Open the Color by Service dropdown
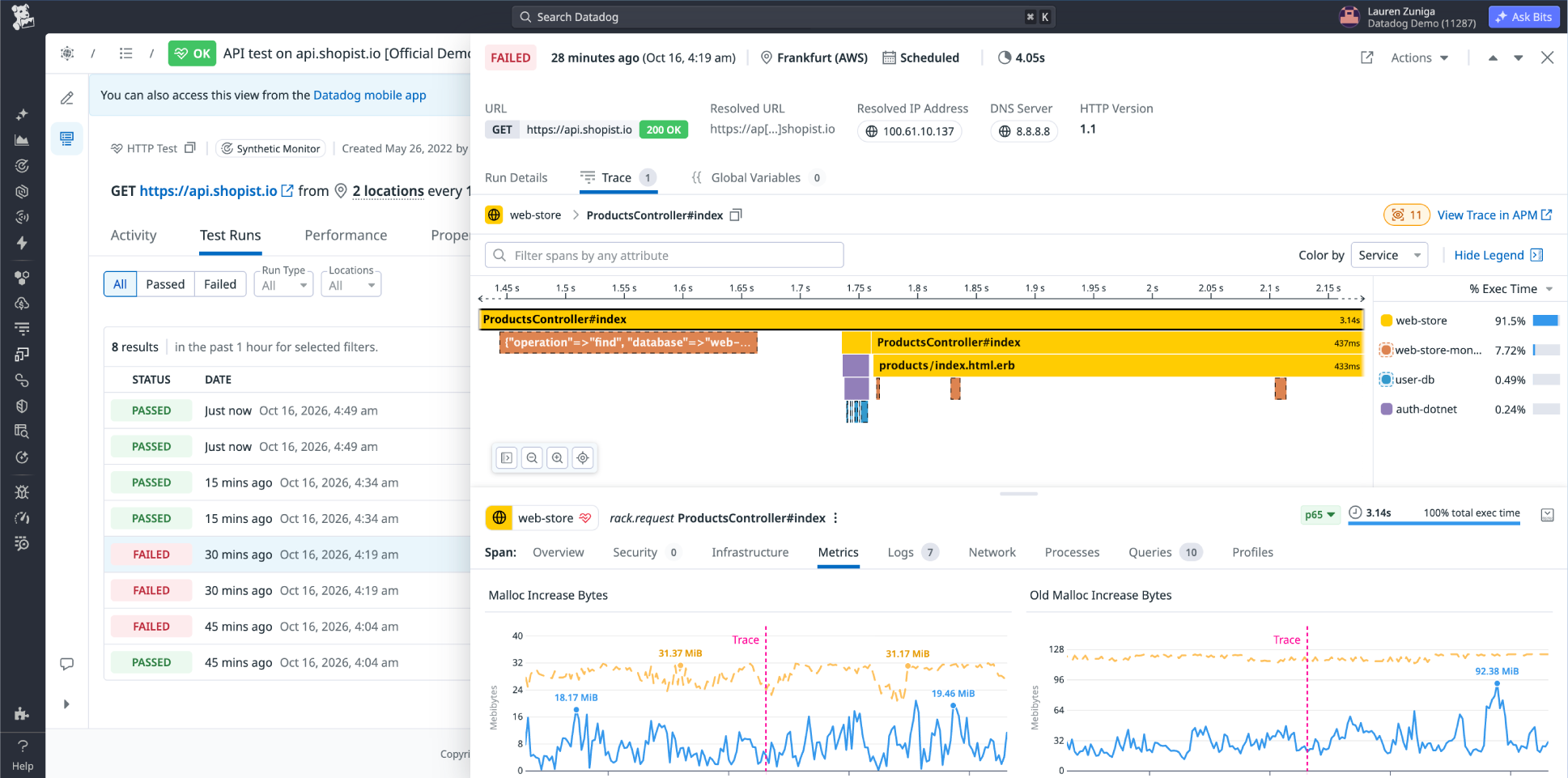 1389,255
